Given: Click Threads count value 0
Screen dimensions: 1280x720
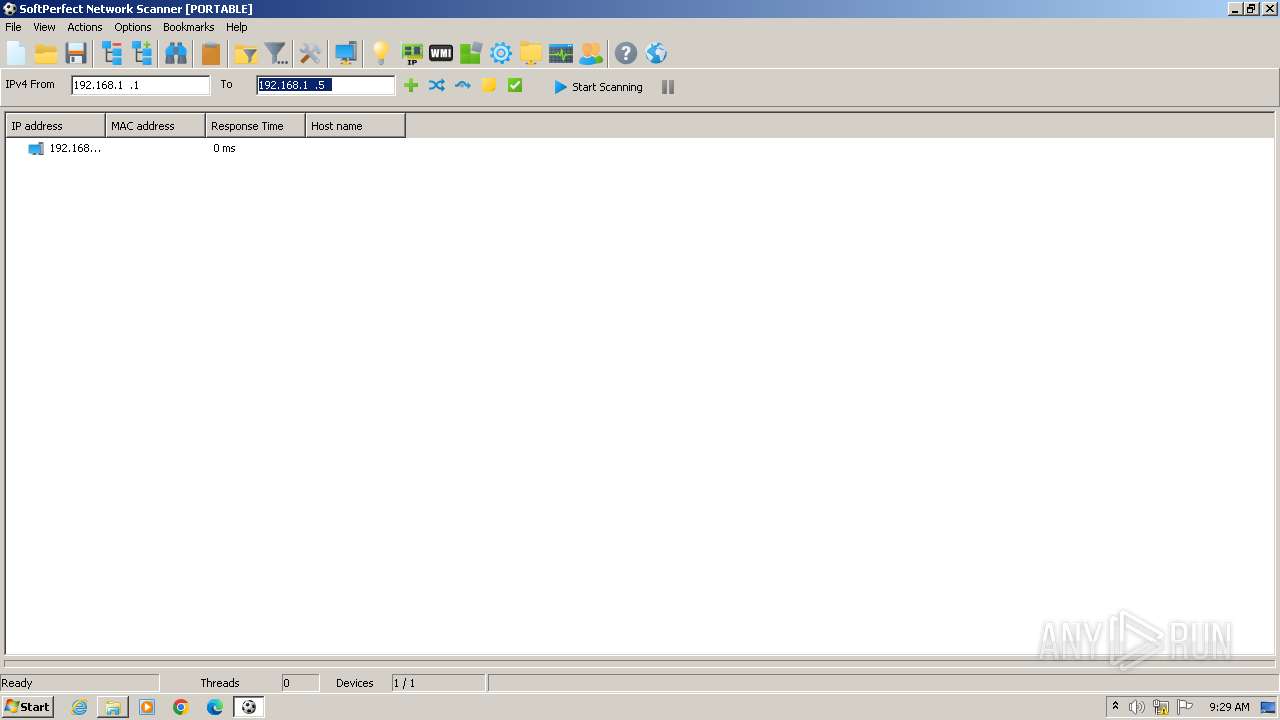Looking at the screenshot, I should tap(286, 683).
